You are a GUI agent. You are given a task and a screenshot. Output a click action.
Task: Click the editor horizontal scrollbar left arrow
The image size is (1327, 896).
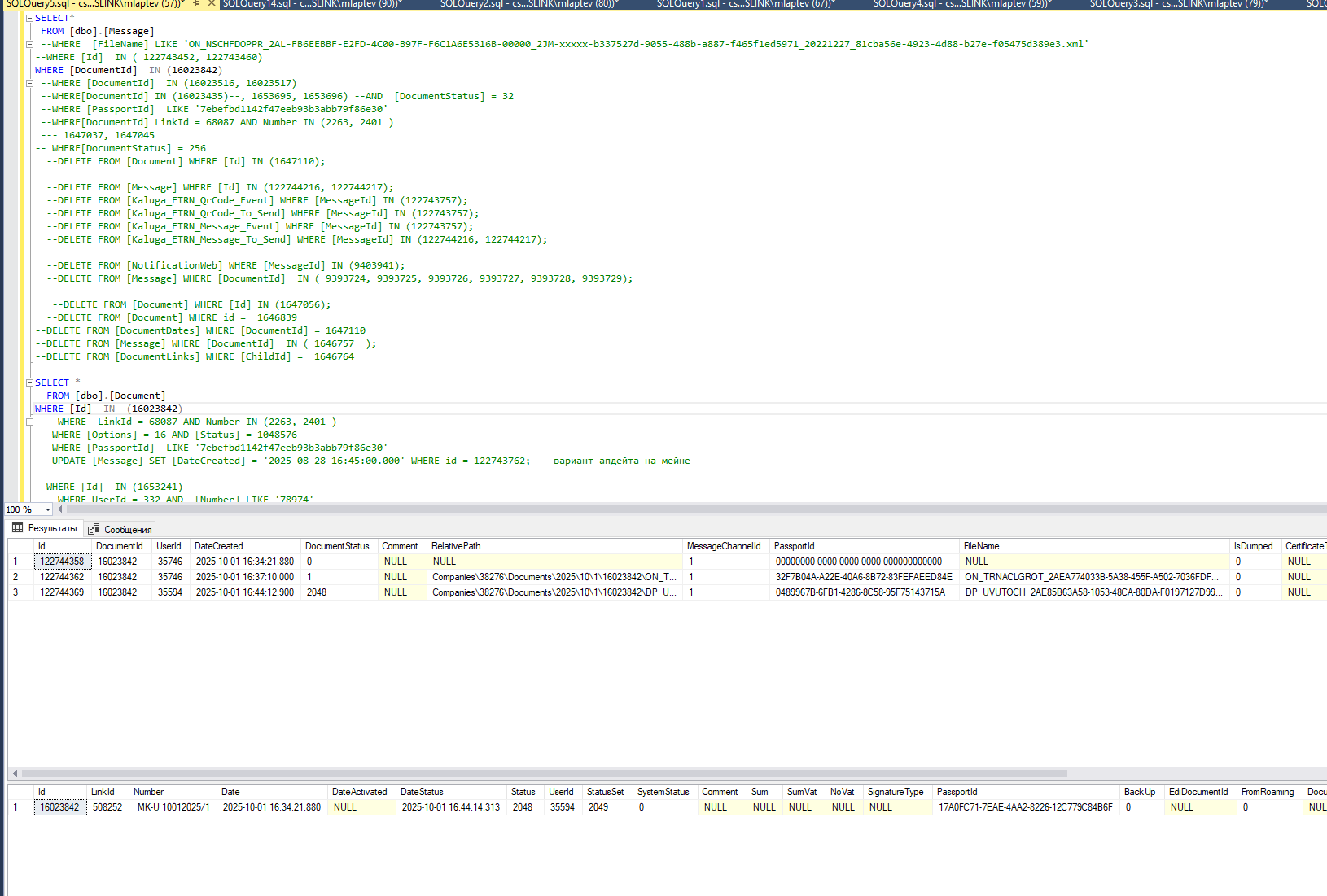(x=60, y=509)
